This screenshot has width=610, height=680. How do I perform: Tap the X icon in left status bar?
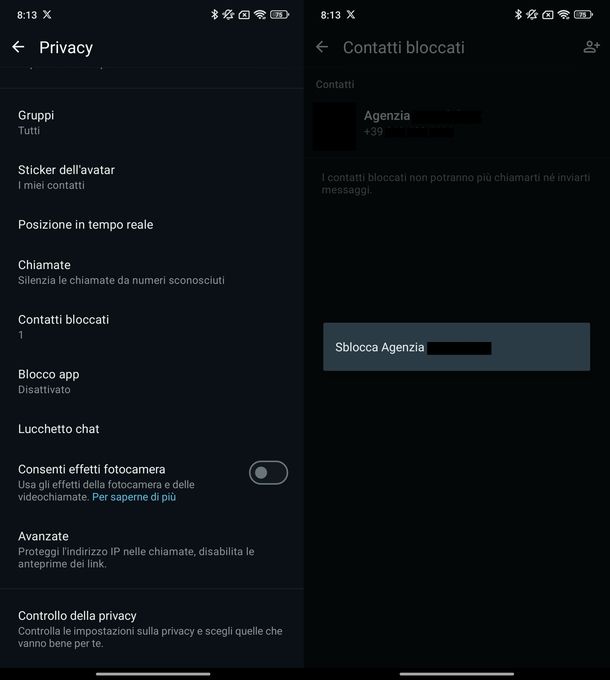point(48,15)
